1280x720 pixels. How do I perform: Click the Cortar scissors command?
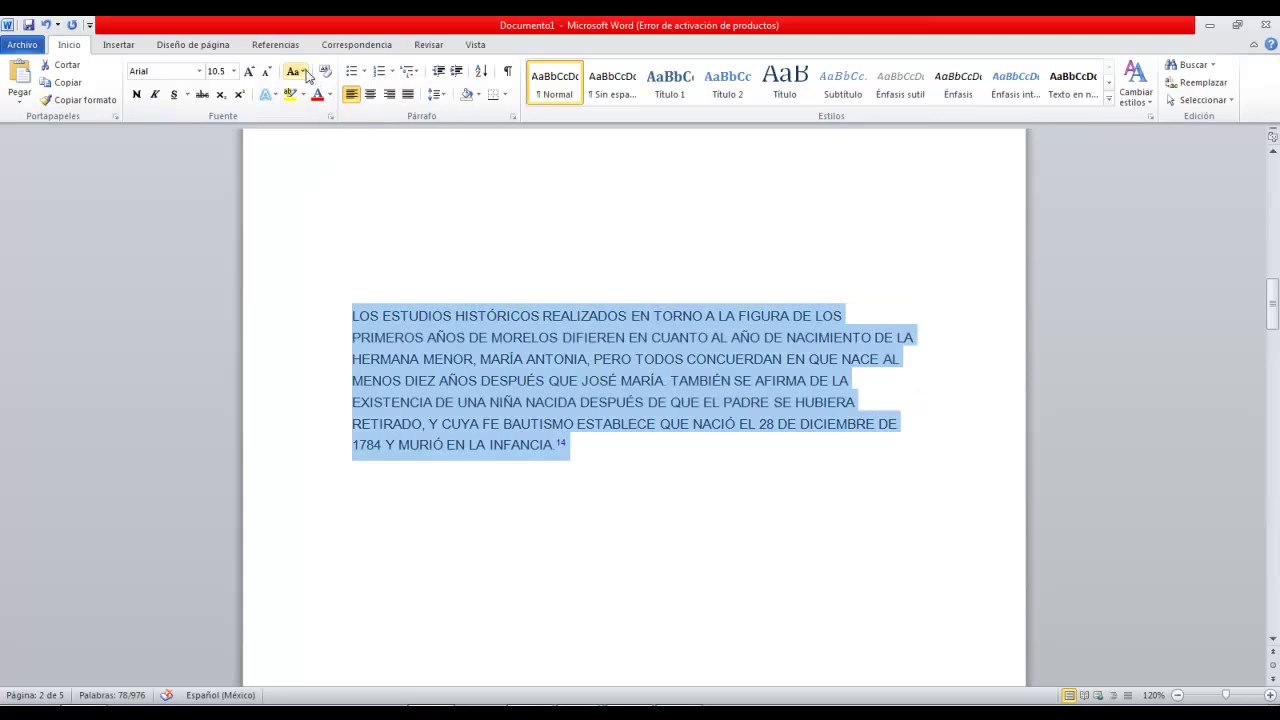pos(61,65)
